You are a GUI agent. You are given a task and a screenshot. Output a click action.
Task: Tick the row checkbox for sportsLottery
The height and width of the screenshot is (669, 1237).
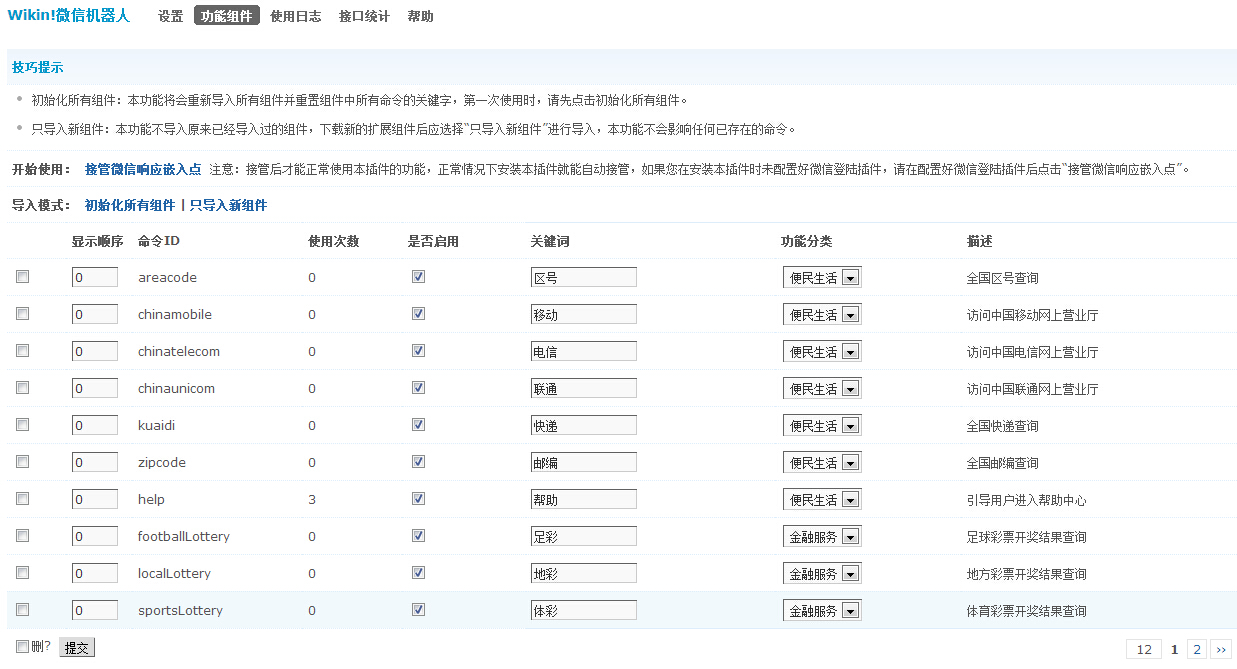point(23,610)
